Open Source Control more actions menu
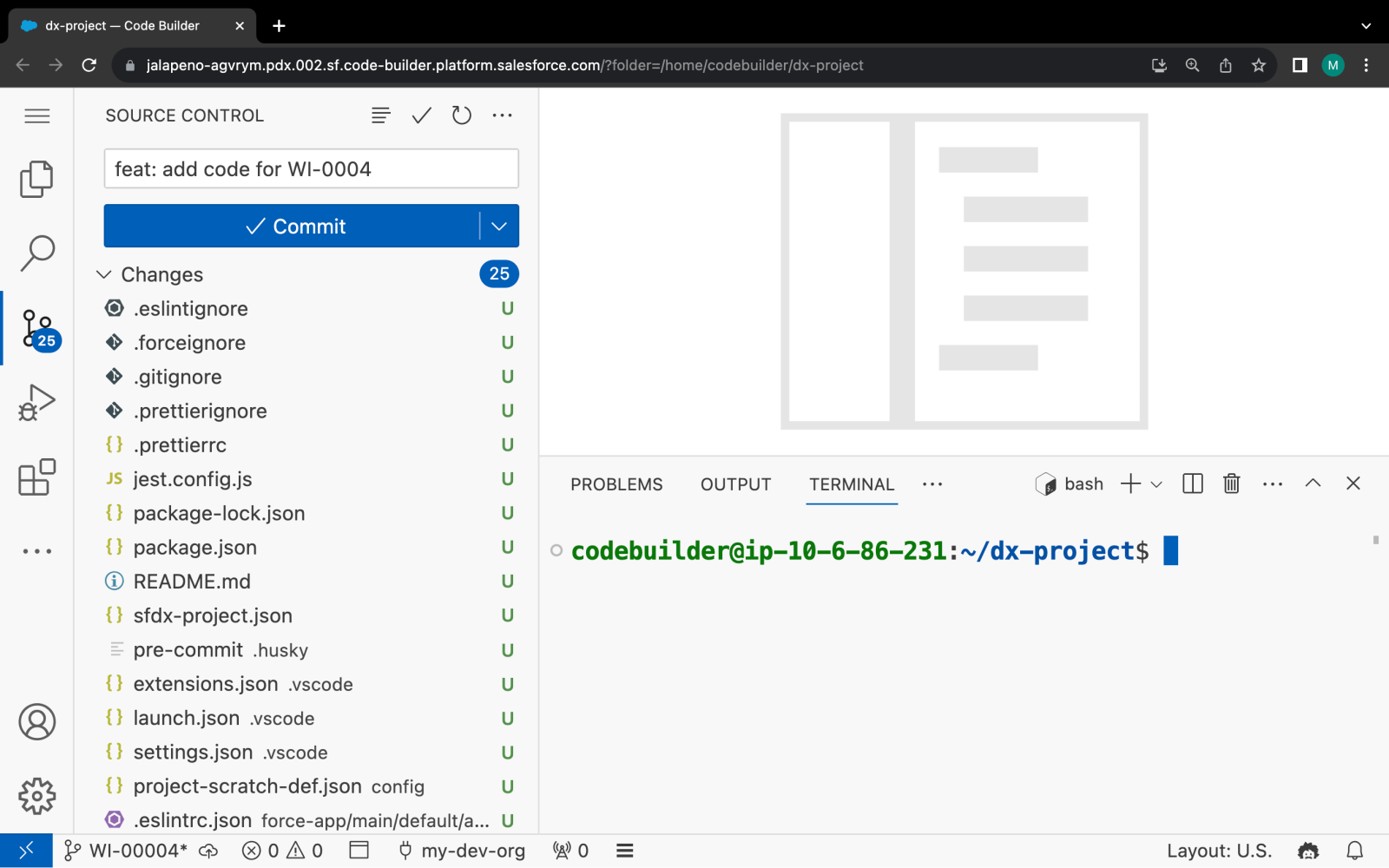 click(503, 115)
